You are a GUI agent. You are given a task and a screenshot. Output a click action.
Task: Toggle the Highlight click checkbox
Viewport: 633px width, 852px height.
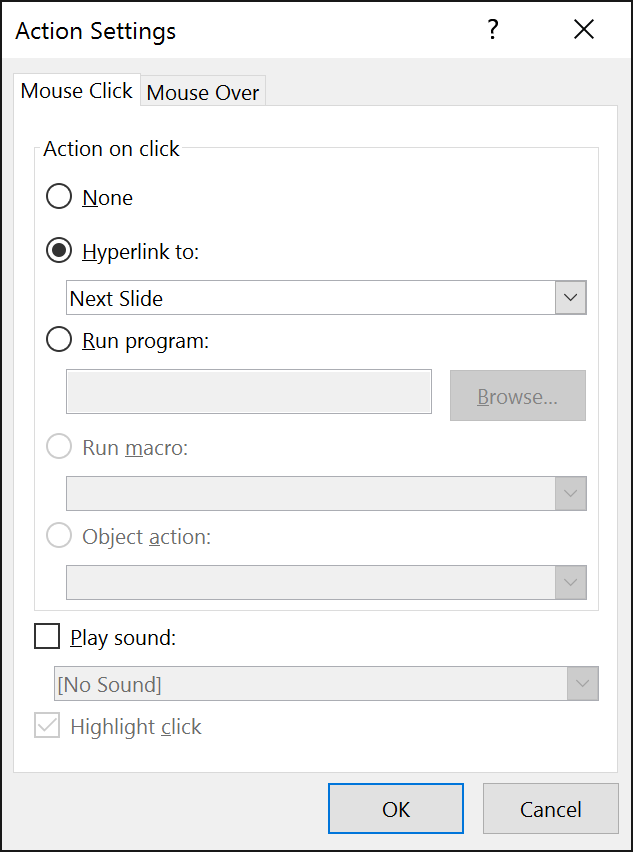pos(47,726)
